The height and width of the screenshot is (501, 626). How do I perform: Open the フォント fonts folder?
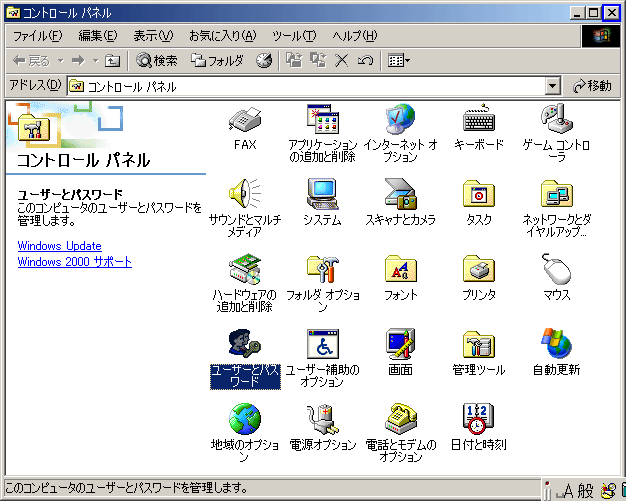400,269
